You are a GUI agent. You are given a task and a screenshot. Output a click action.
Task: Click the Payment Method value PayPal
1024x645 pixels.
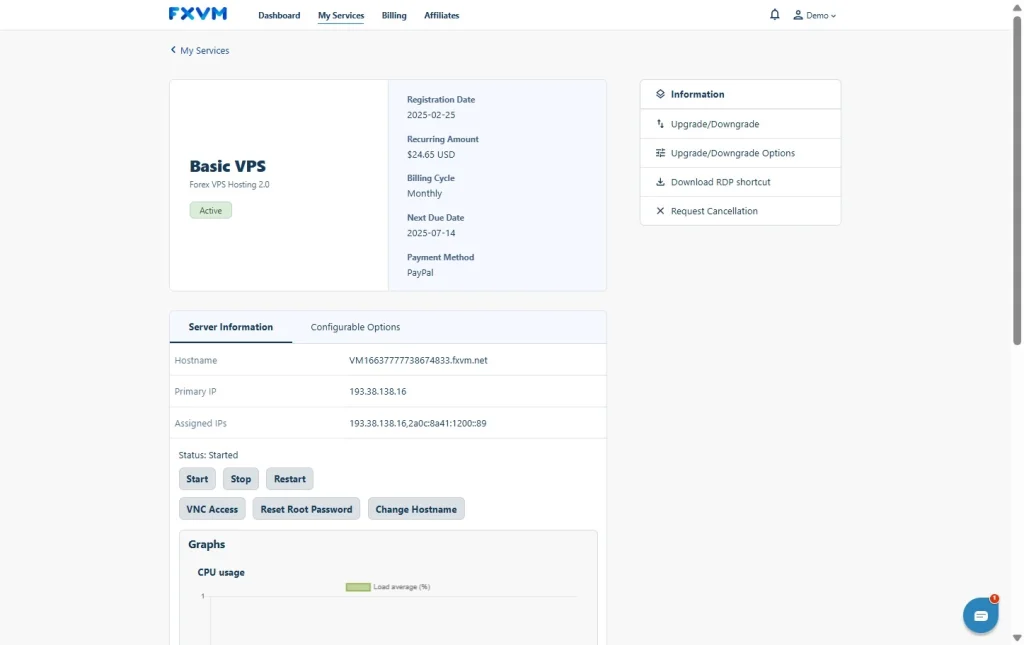[x=420, y=273]
